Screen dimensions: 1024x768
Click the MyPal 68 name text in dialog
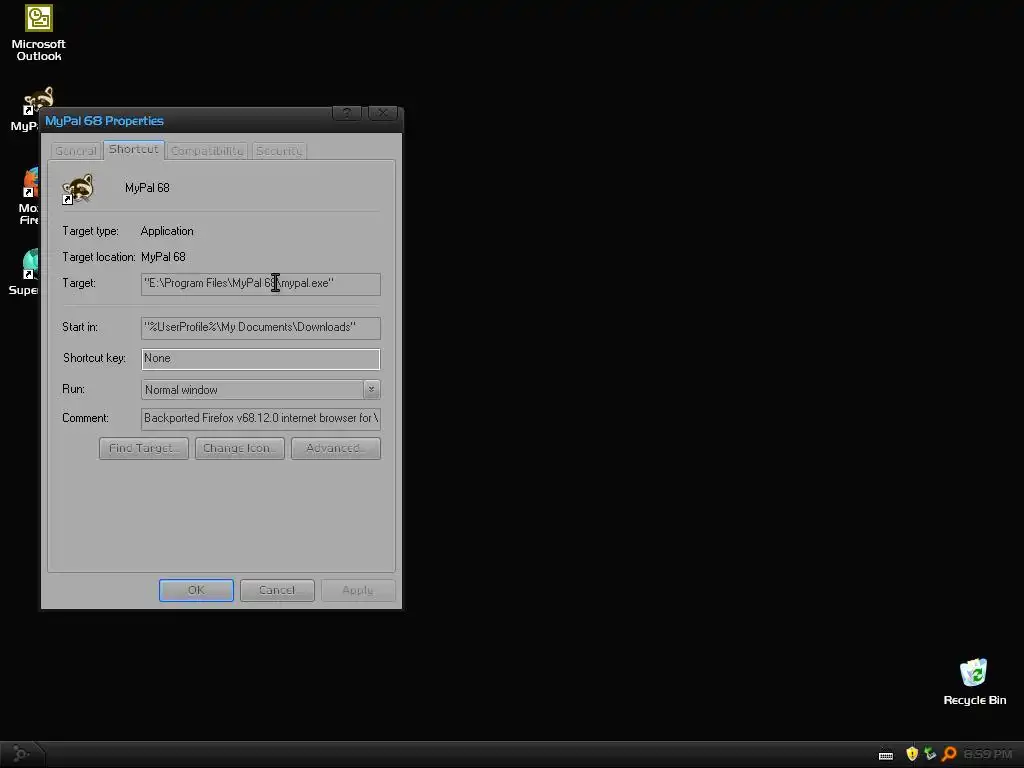(147, 188)
